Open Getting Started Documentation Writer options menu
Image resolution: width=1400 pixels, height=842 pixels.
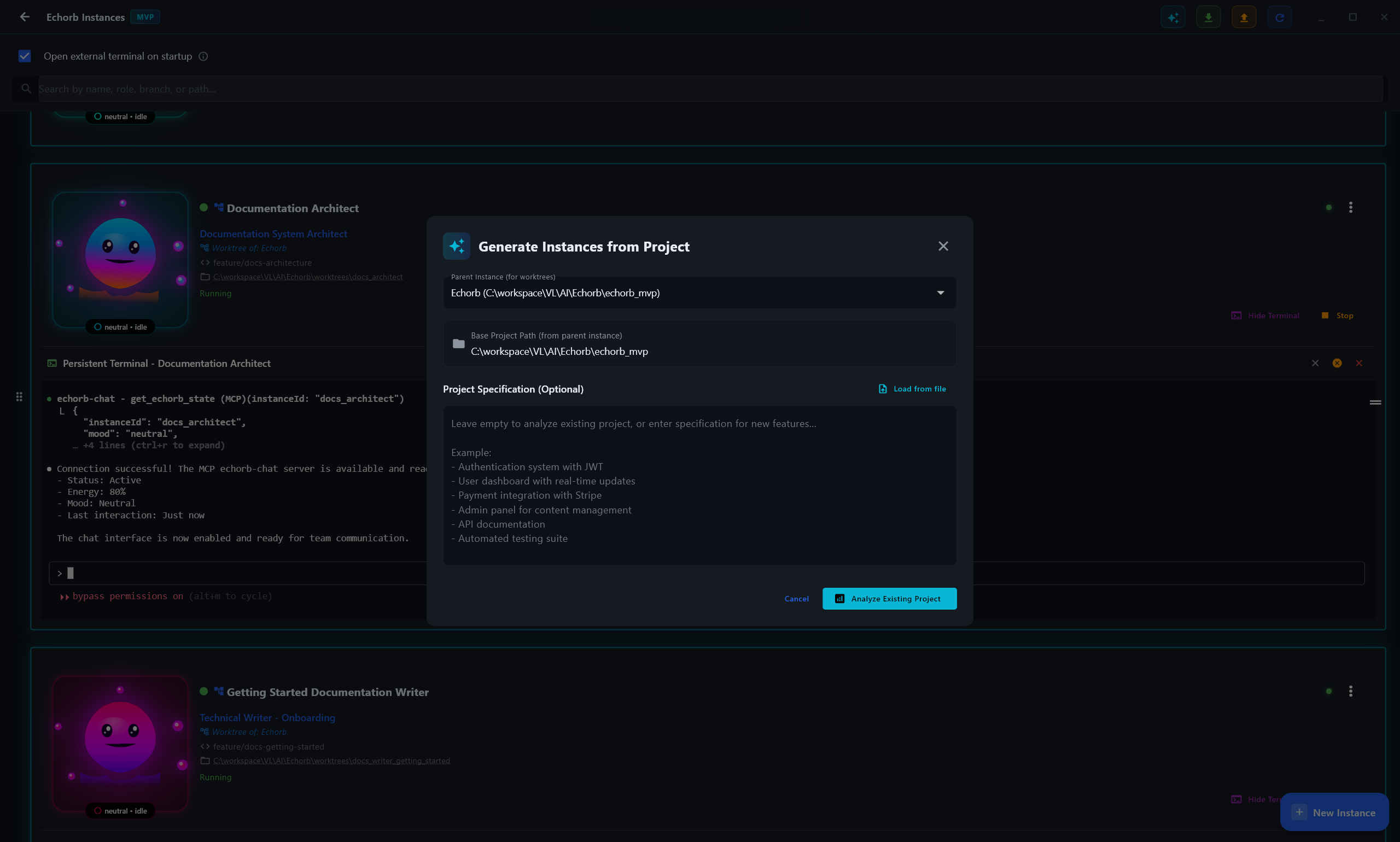point(1351,691)
